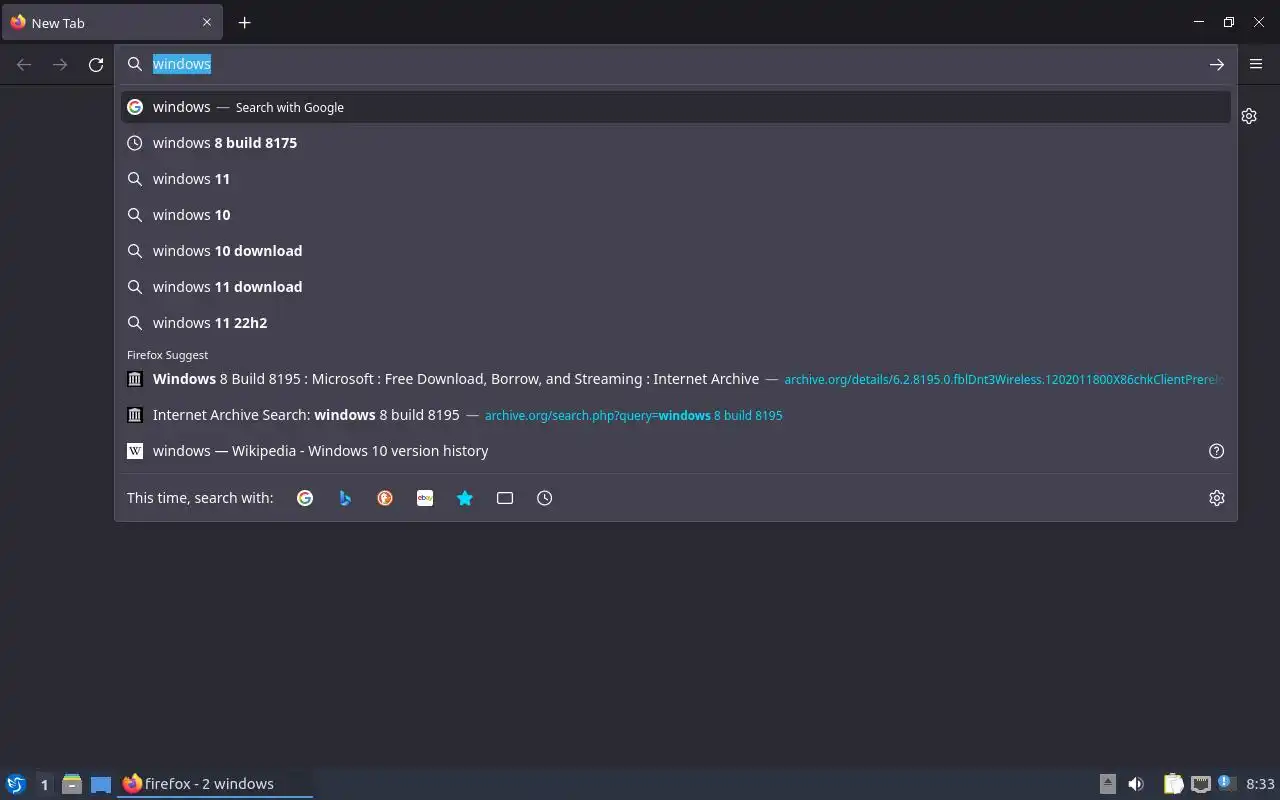
Task: Click the Go arrow in address bar
Action: 1216,64
